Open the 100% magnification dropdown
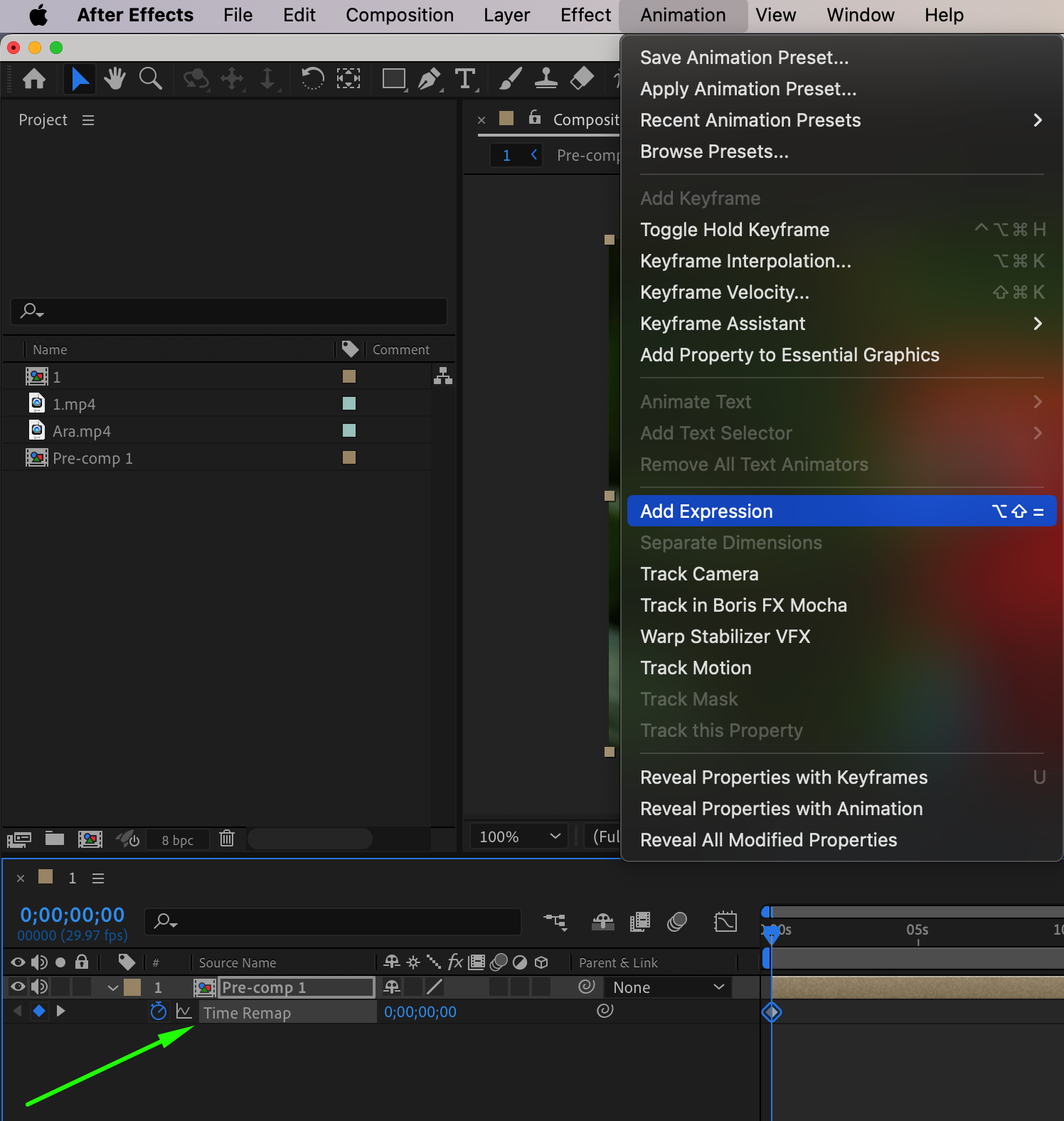This screenshot has height=1121, width=1064. pyautogui.click(x=519, y=836)
